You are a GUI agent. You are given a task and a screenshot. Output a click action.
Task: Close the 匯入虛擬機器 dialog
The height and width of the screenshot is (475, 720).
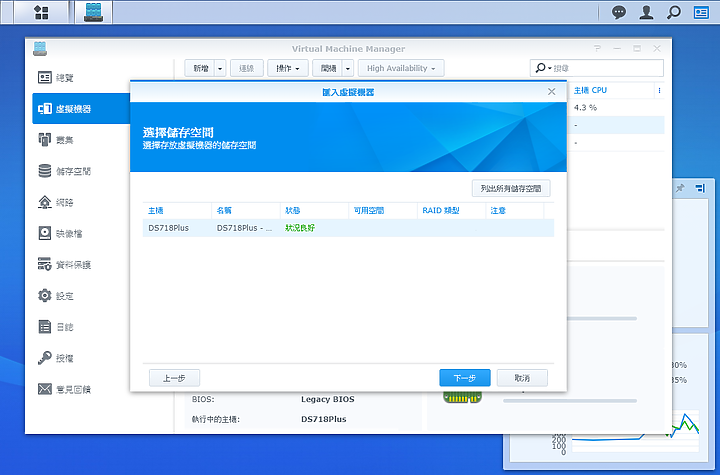click(551, 92)
